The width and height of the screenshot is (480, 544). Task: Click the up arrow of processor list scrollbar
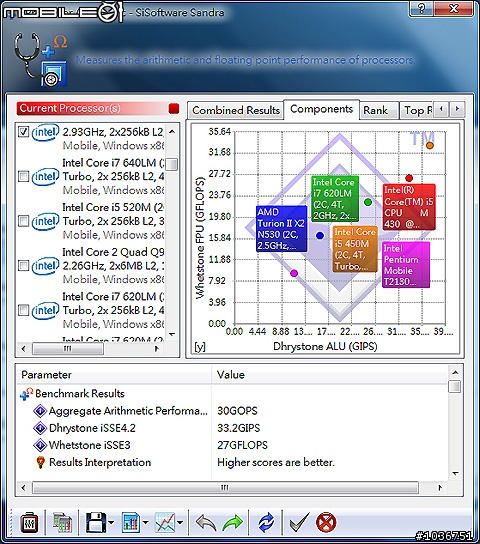pyautogui.click(x=172, y=131)
